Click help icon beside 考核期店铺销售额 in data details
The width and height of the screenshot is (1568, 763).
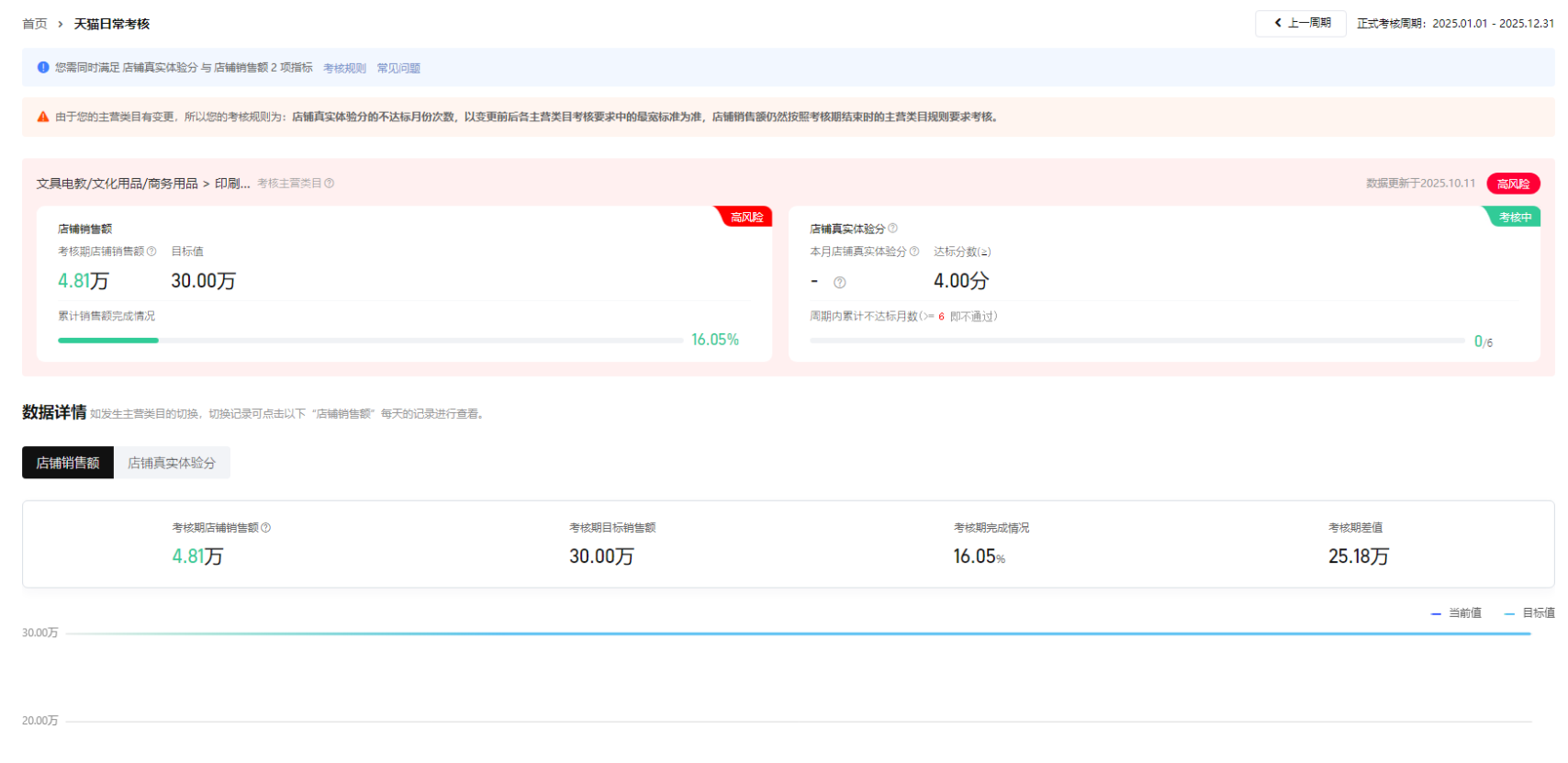(x=266, y=528)
